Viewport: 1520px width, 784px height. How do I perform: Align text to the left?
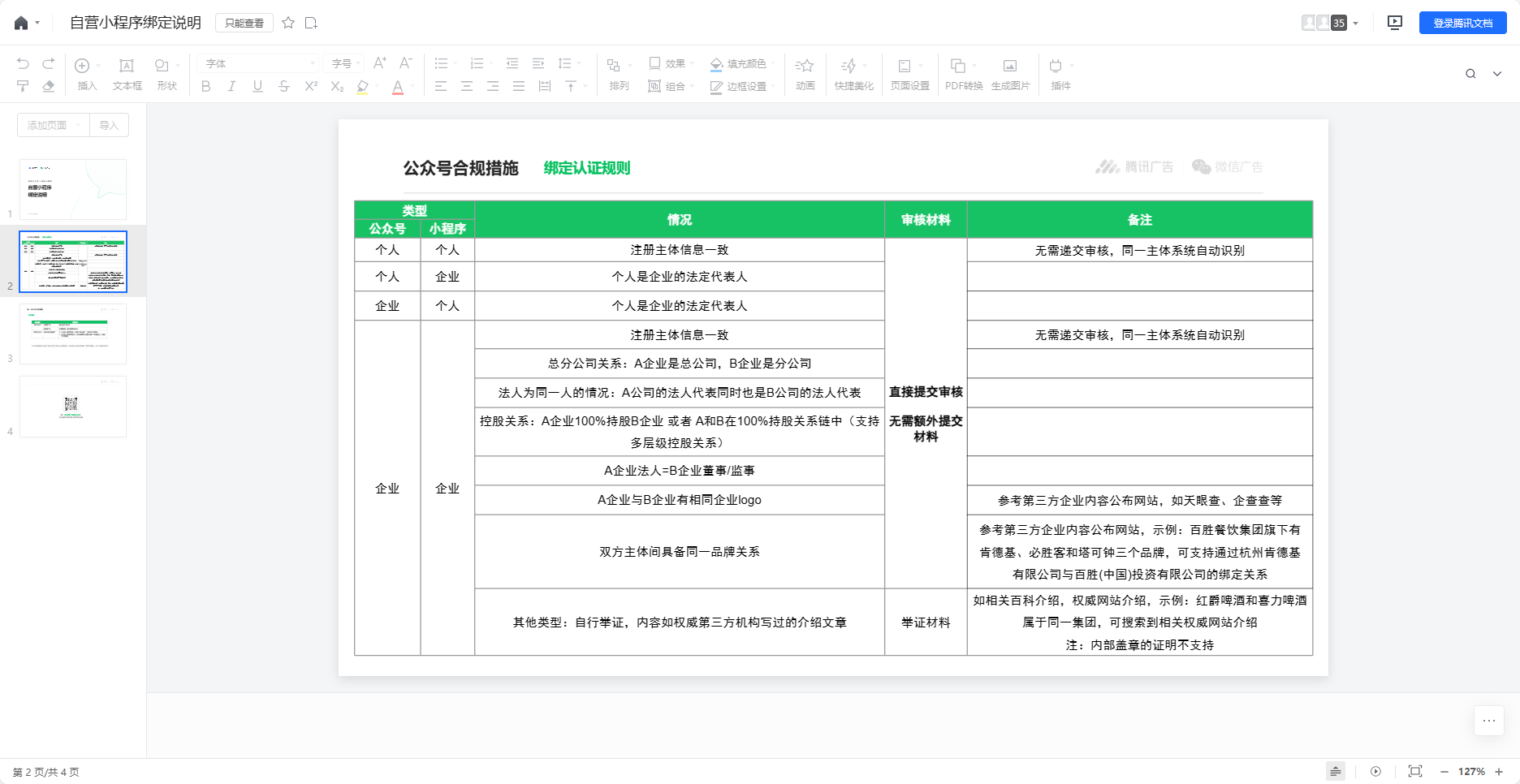coord(441,86)
